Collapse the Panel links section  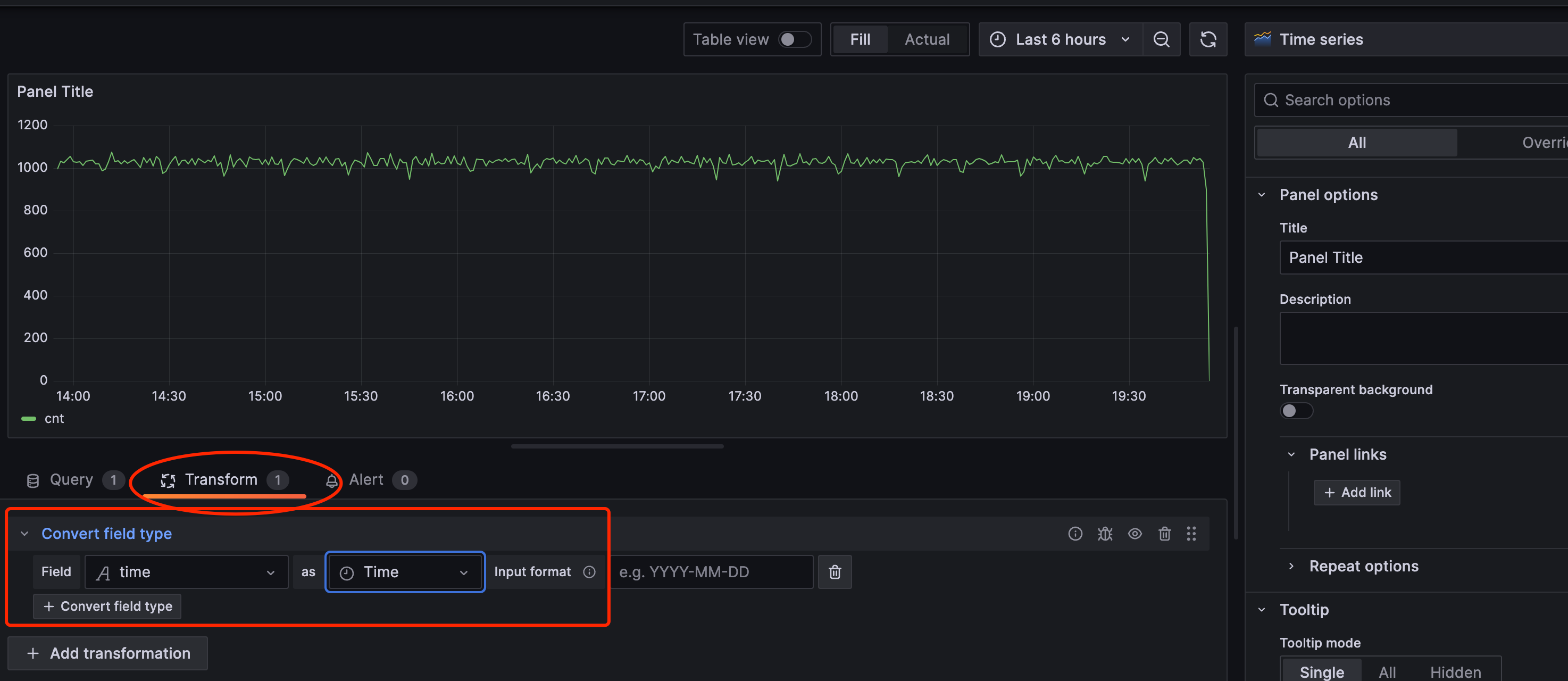coord(1291,454)
